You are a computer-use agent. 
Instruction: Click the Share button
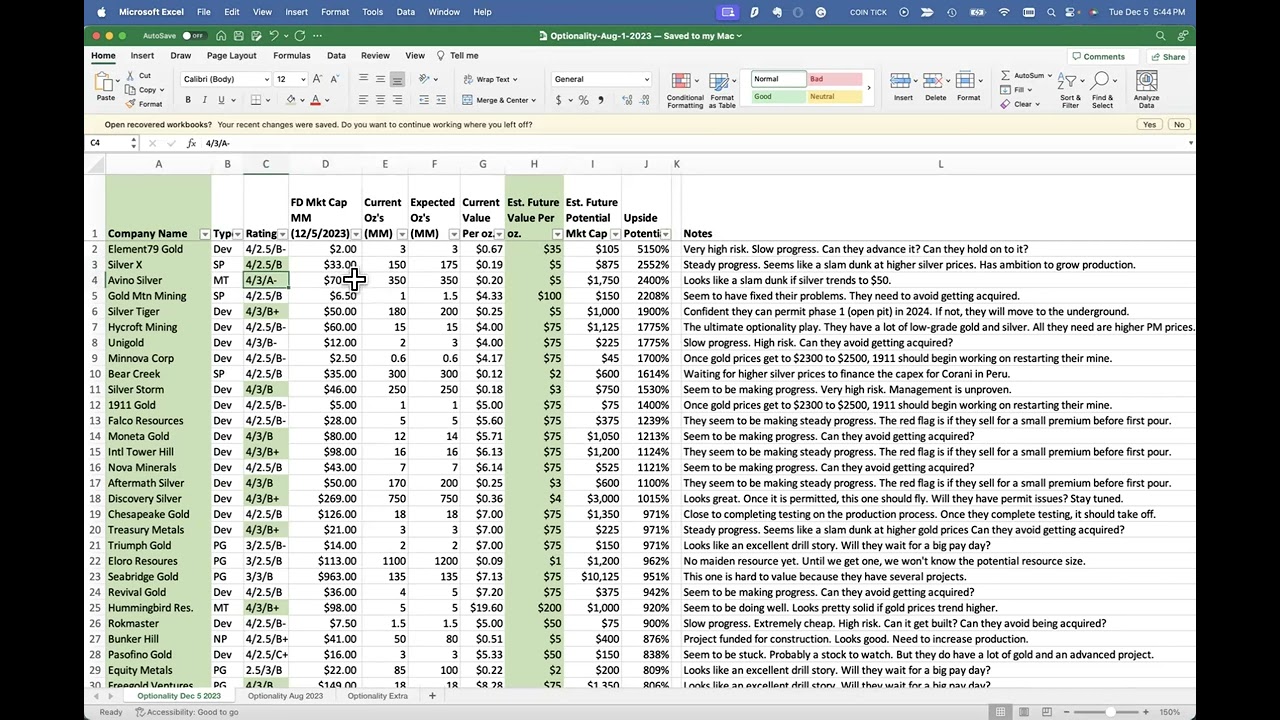tap(1167, 57)
